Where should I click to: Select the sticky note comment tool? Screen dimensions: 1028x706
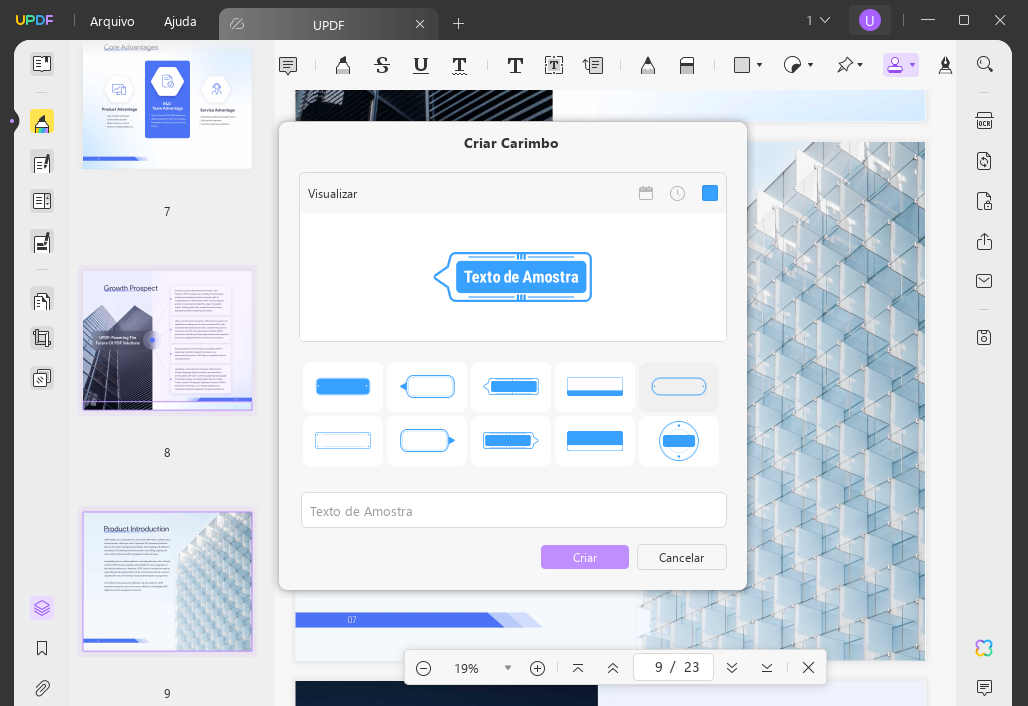coord(288,65)
